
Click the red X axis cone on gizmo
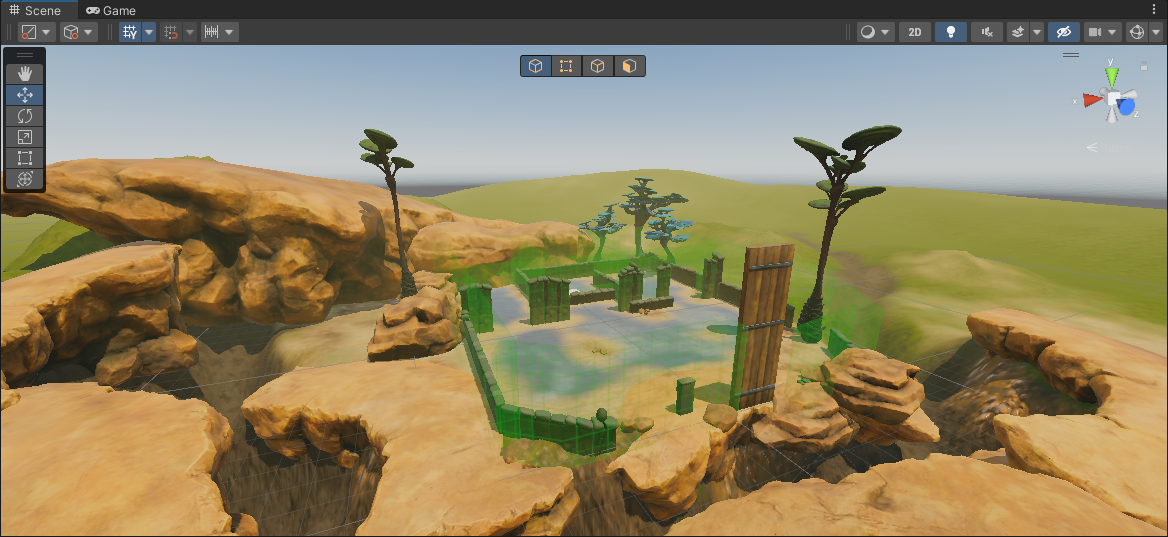1091,100
